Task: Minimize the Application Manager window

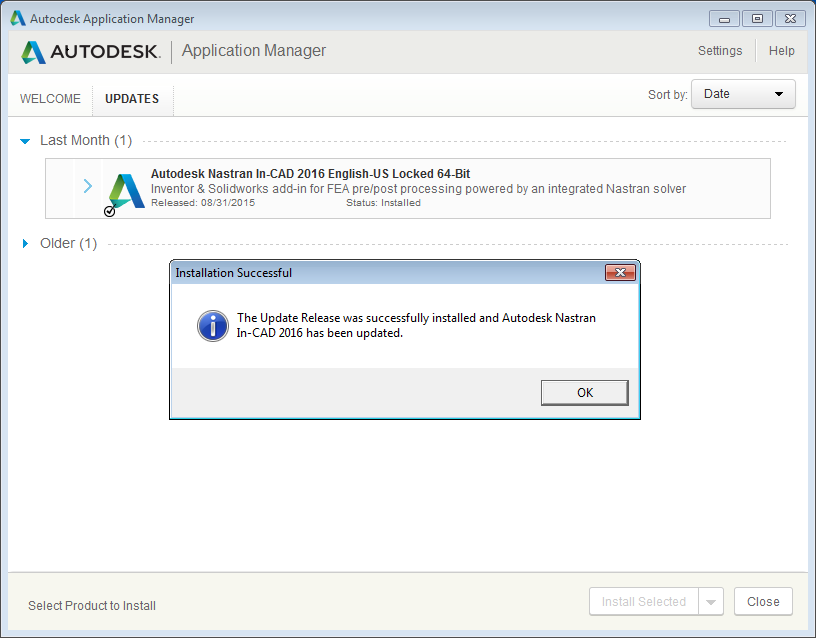Action: 724,19
